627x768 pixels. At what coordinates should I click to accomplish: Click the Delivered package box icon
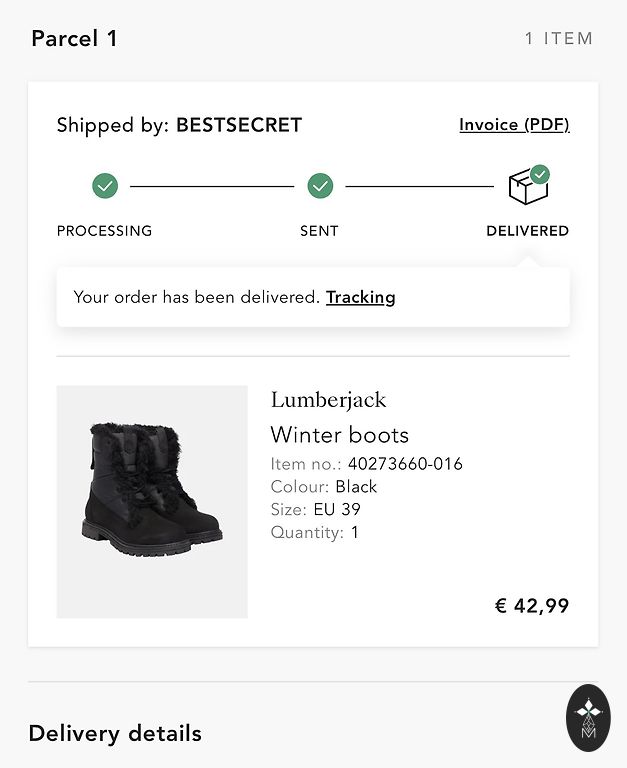(x=527, y=186)
